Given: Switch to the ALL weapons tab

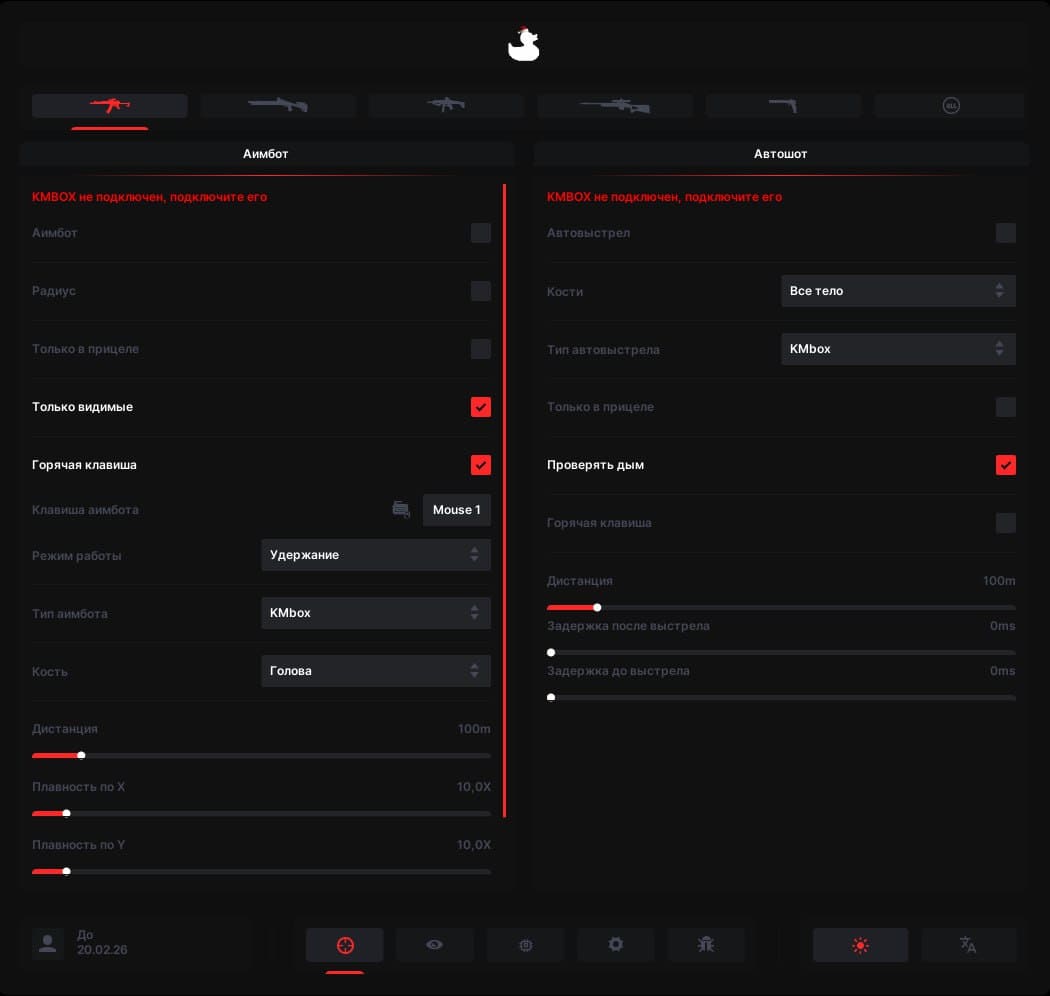Looking at the screenshot, I should 950,105.
